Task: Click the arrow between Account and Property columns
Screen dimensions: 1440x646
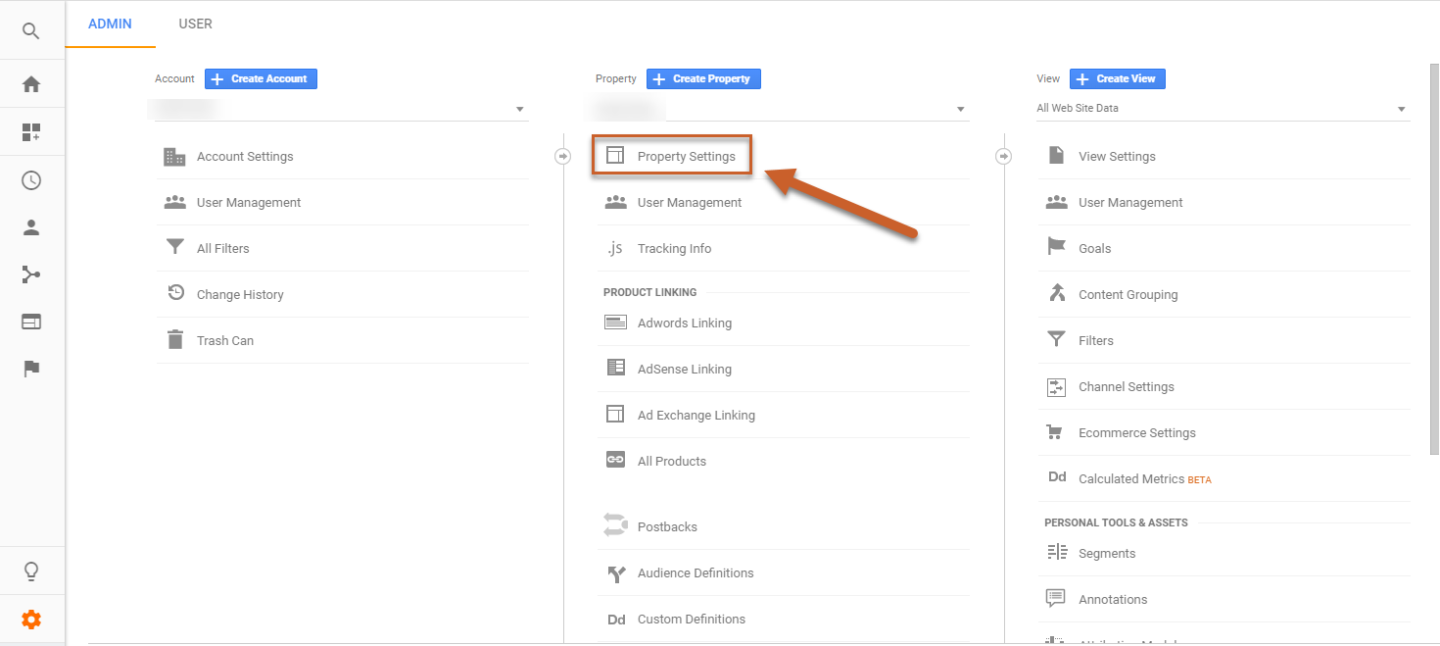Action: 562,156
